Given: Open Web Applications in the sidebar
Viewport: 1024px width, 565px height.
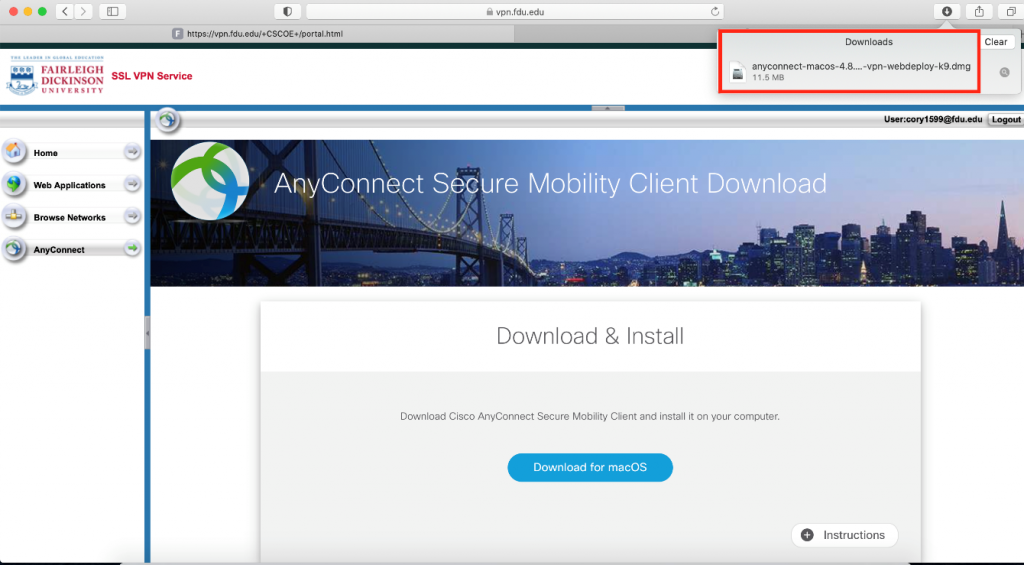Looking at the screenshot, I should point(71,185).
